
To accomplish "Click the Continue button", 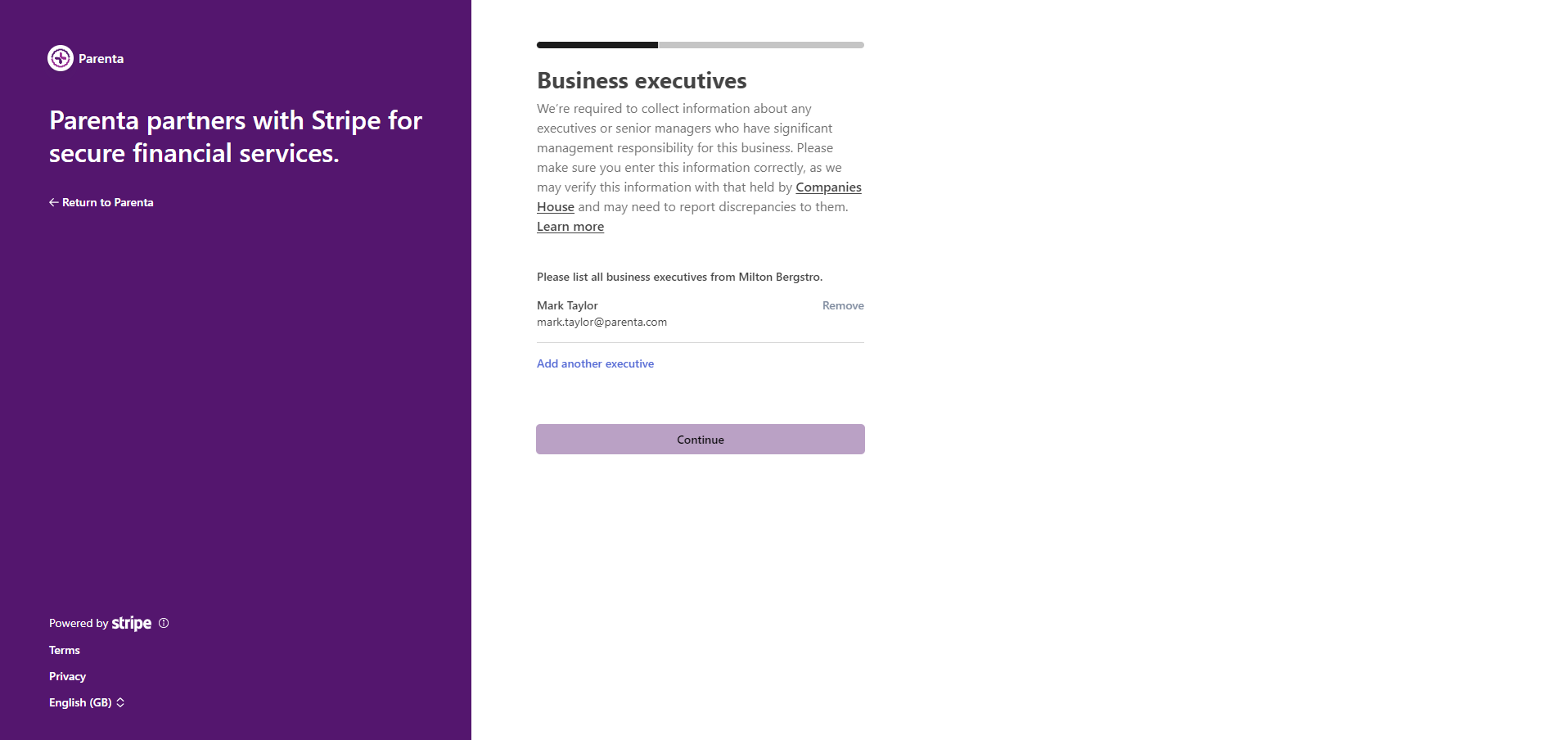I will point(701,440).
